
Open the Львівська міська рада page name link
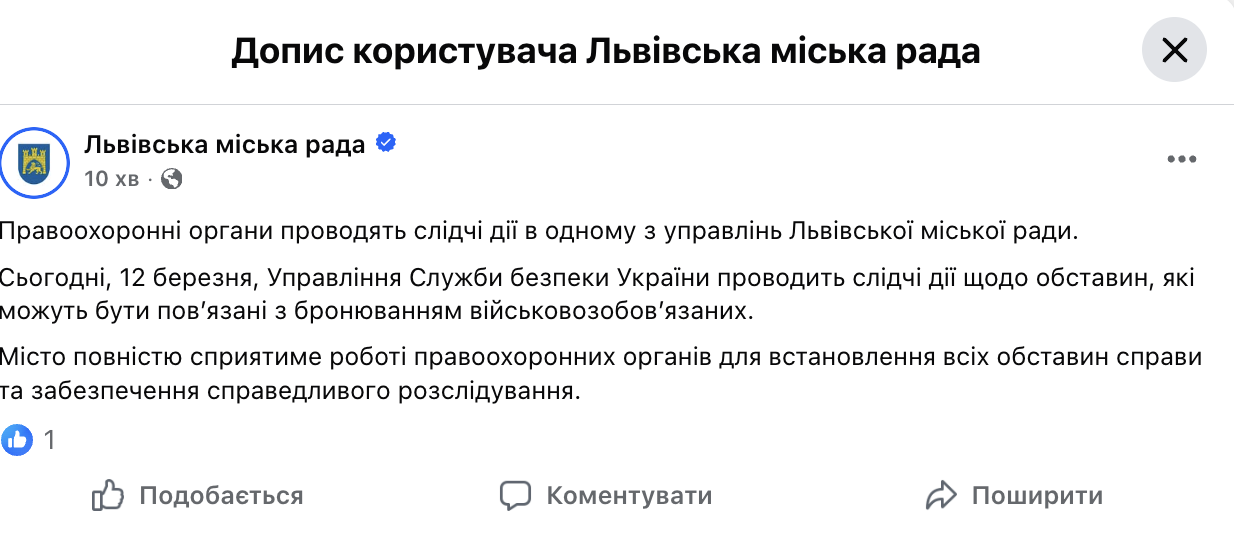tap(225, 145)
